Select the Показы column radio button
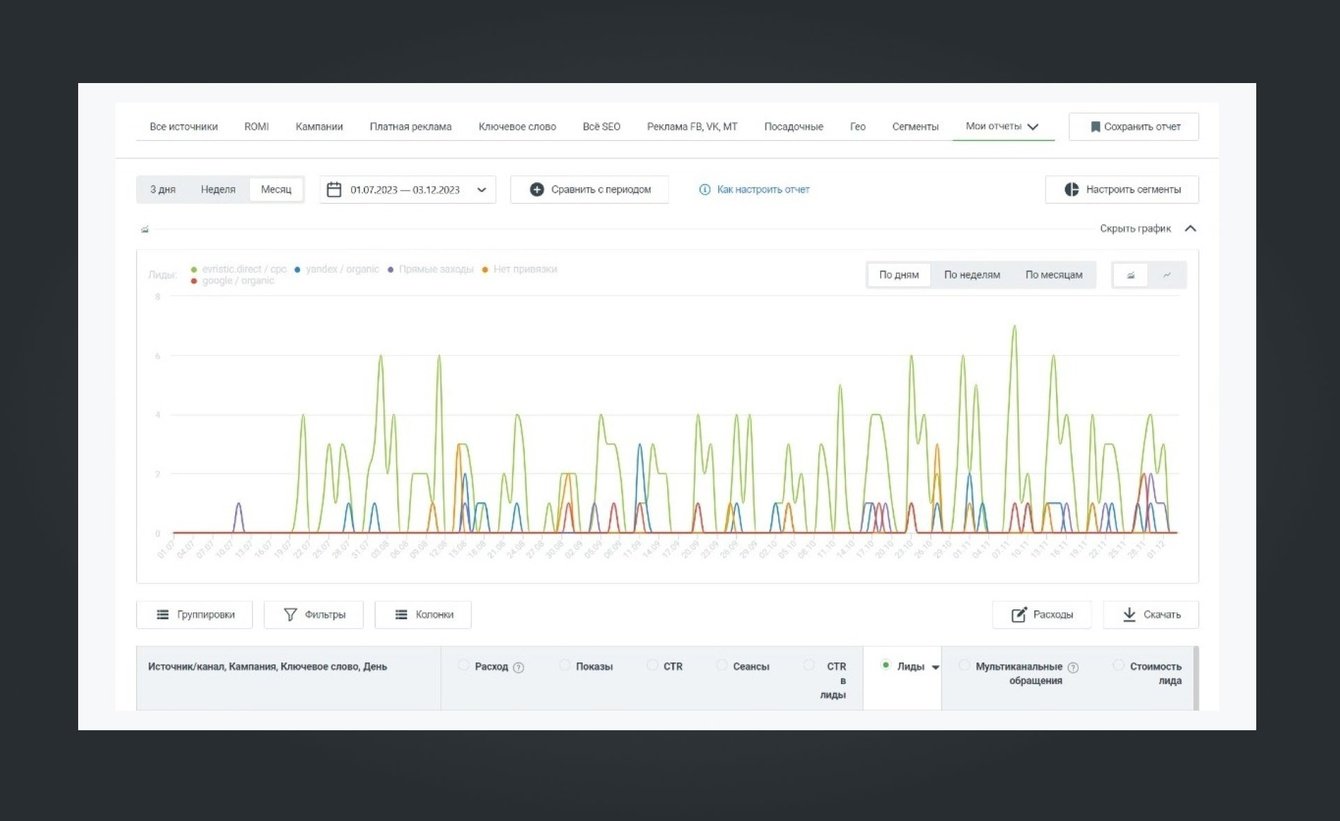Screen dimensions: 1340x821 565,665
